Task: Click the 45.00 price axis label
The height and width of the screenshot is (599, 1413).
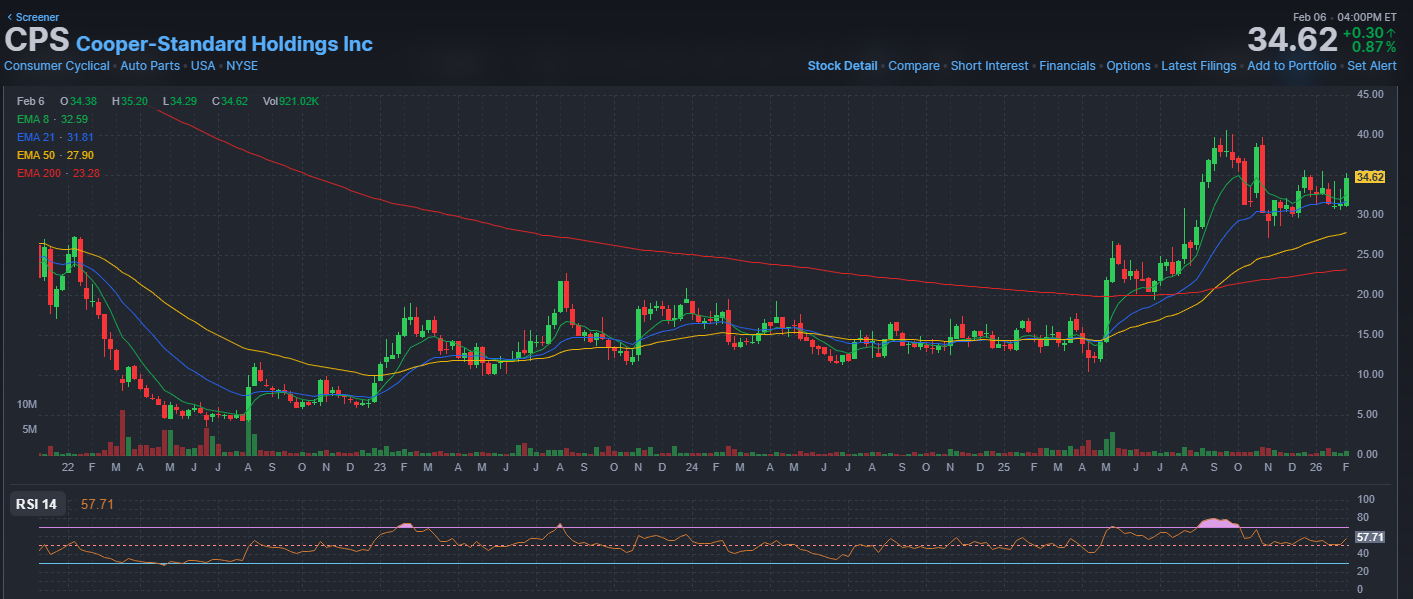Action: [1370, 94]
